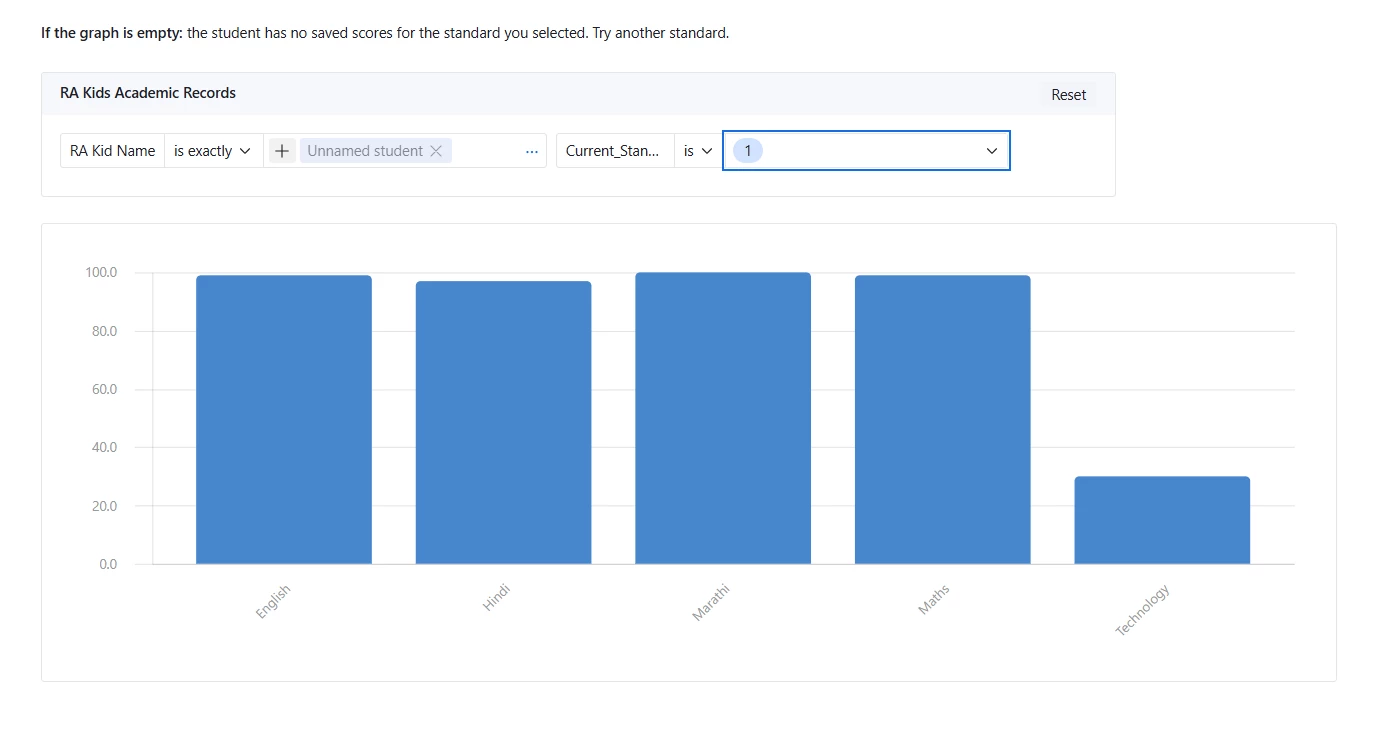Click the Technology axis label

[x=1143, y=610]
